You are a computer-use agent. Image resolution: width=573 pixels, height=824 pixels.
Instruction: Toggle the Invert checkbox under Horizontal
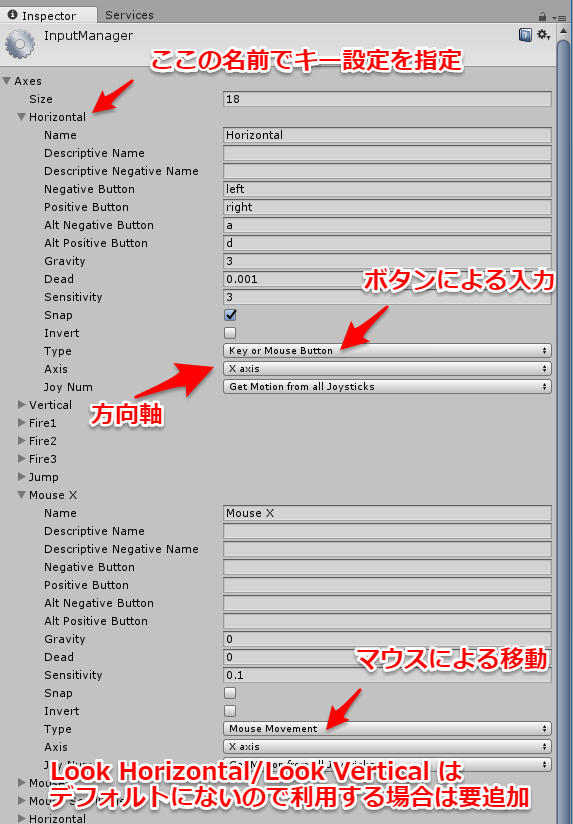(230, 333)
